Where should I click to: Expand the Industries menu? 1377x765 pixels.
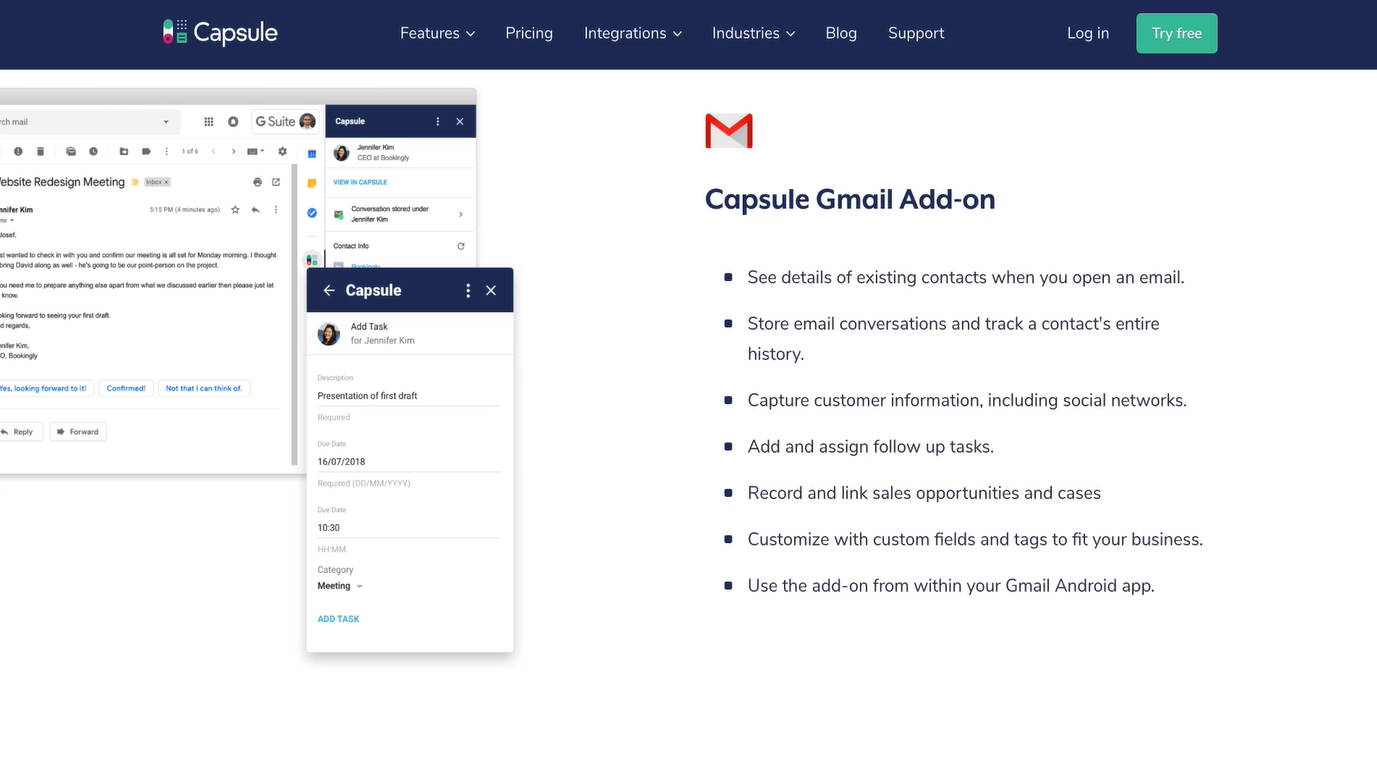[753, 33]
